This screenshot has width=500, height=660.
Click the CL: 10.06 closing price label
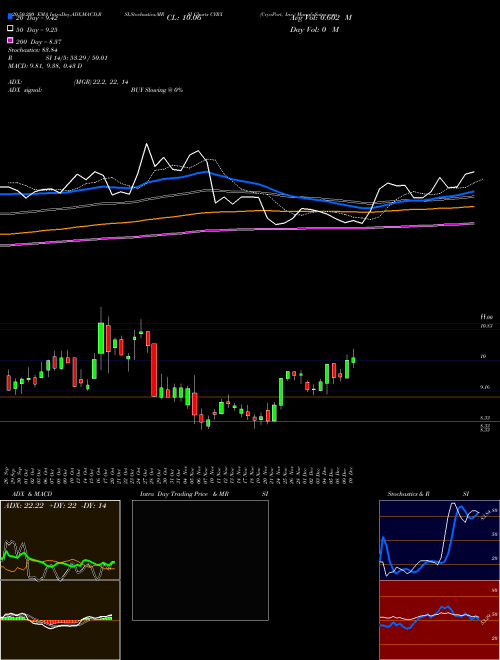tap(184, 18)
